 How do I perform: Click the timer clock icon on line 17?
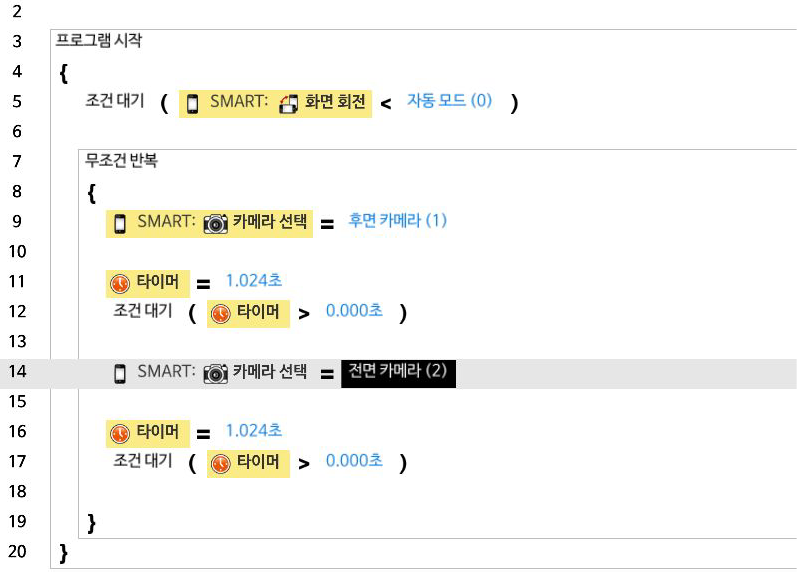[221, 463]
